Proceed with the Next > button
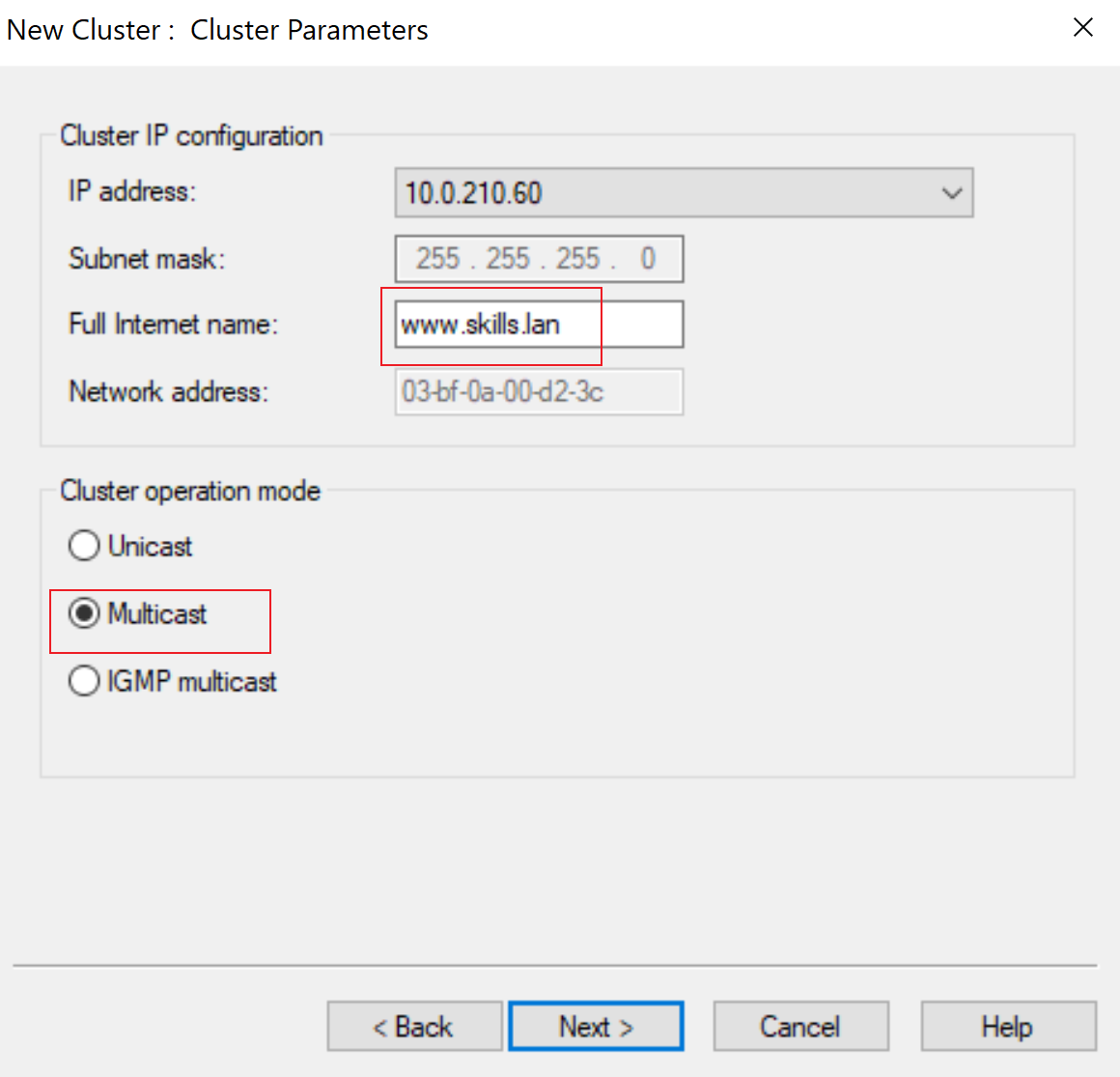The height and width of the screenshot is (1077, 1120). click(x=597, y=1026)
